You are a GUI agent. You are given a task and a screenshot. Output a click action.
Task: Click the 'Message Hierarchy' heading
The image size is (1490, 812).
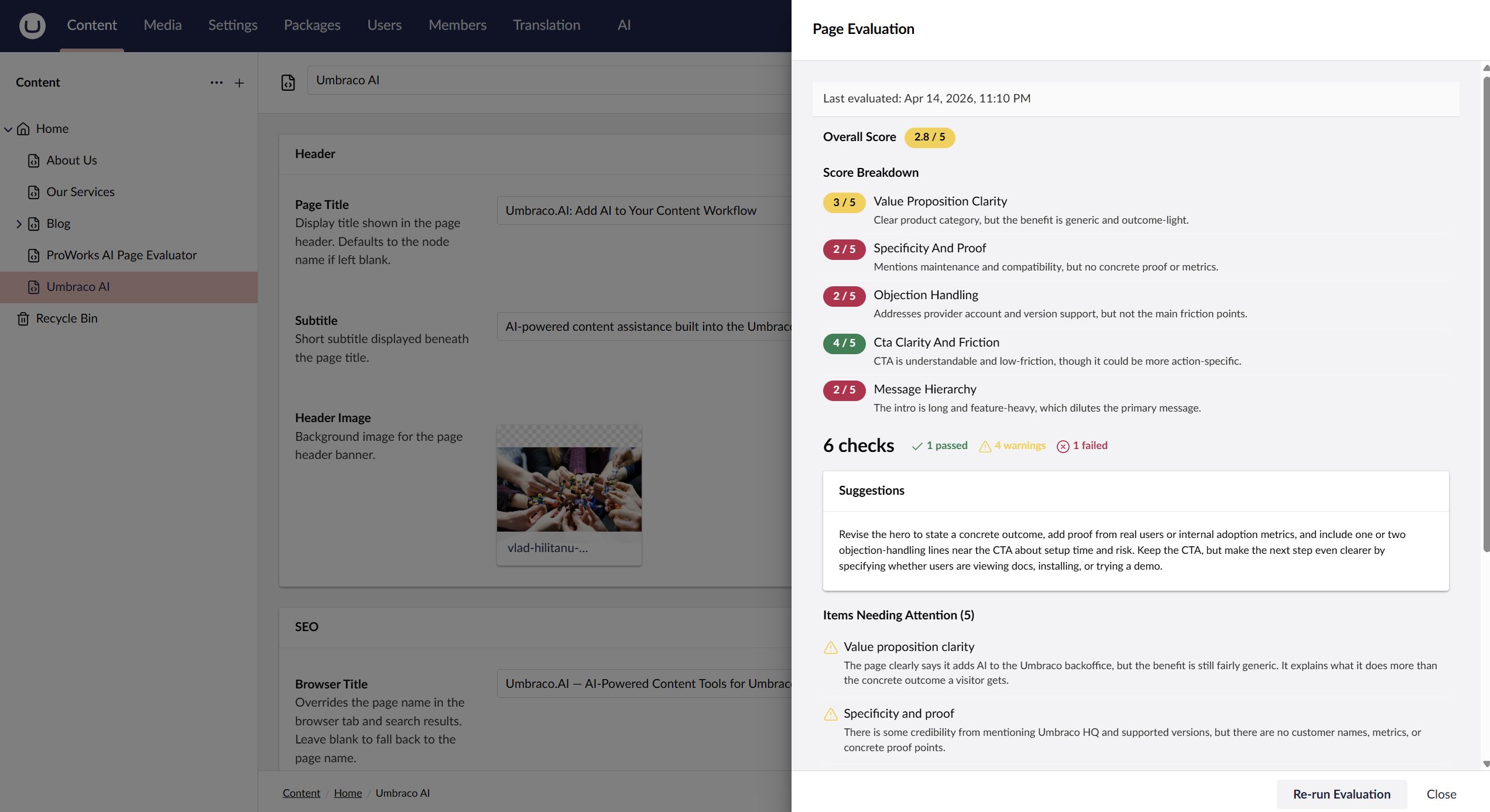click(x=925, y=389)
